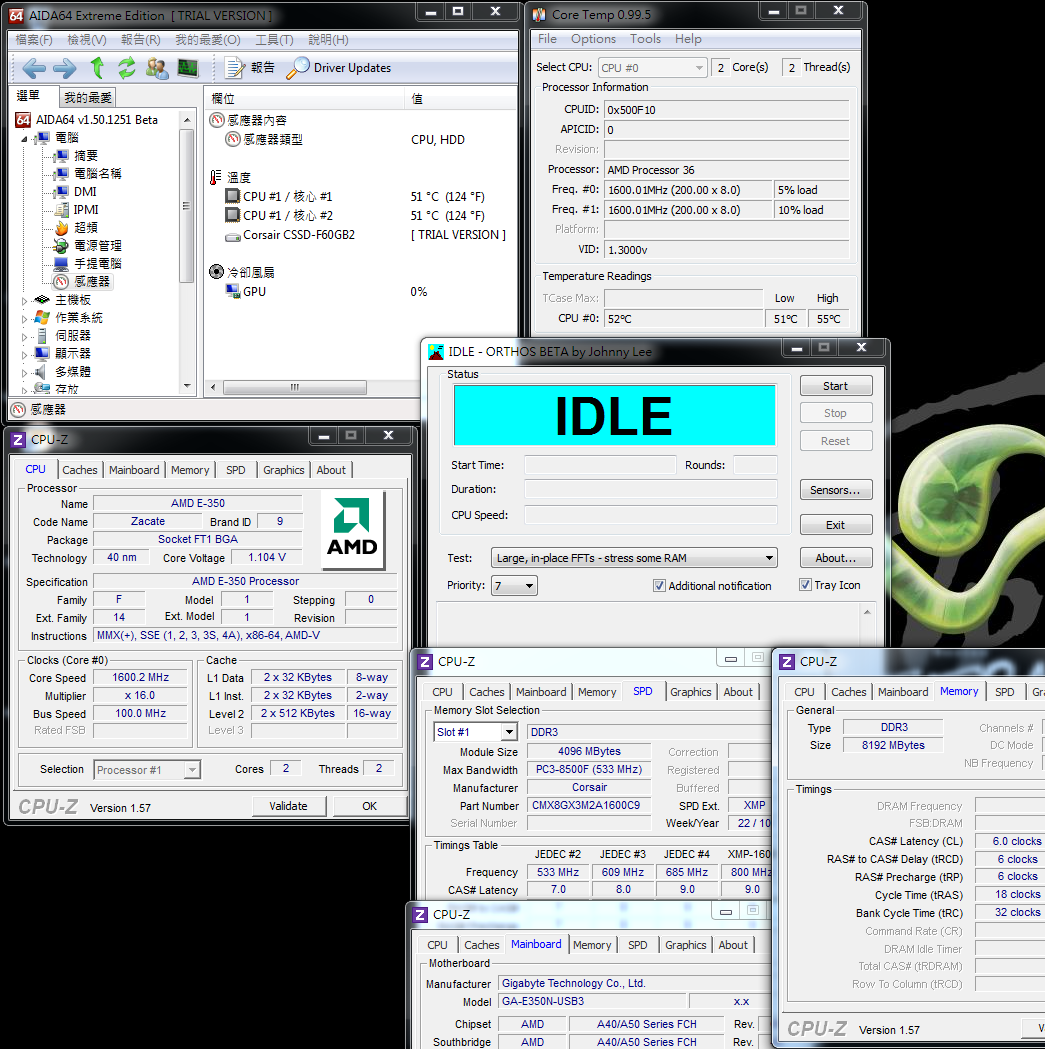Toggle the Tray Icon checkbox in ORTHOS
Screen dimensions: 1045x1049
pos(805,585)
